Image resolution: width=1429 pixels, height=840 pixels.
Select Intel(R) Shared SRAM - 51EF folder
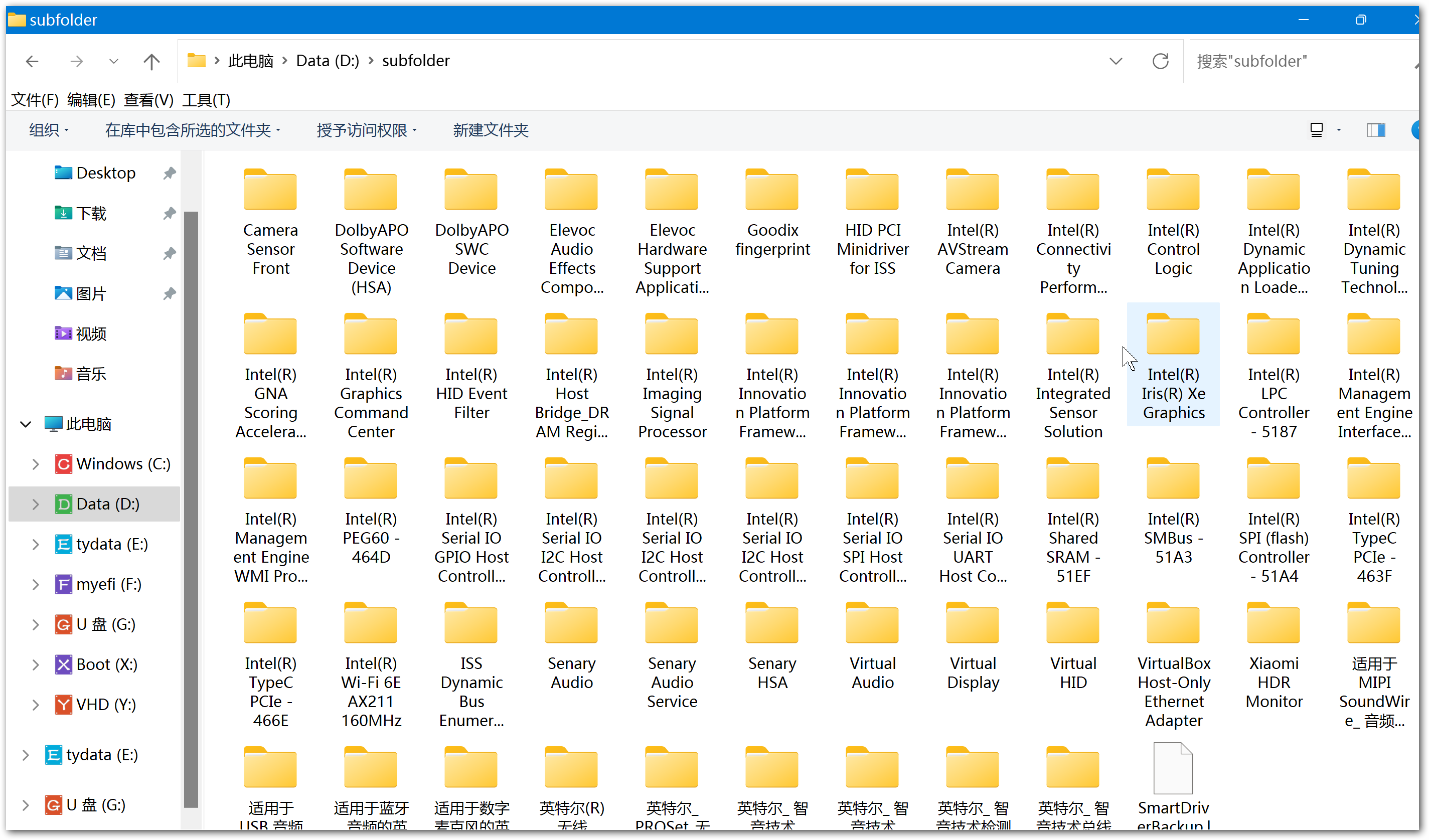(x=1073, y=522)
